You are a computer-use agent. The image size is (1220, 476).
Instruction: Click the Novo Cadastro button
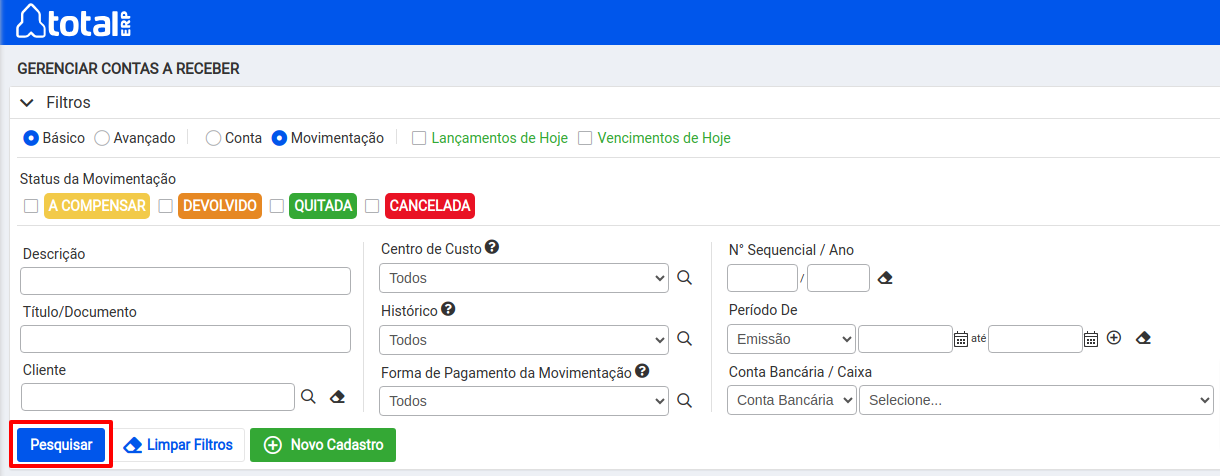(323, 445)
